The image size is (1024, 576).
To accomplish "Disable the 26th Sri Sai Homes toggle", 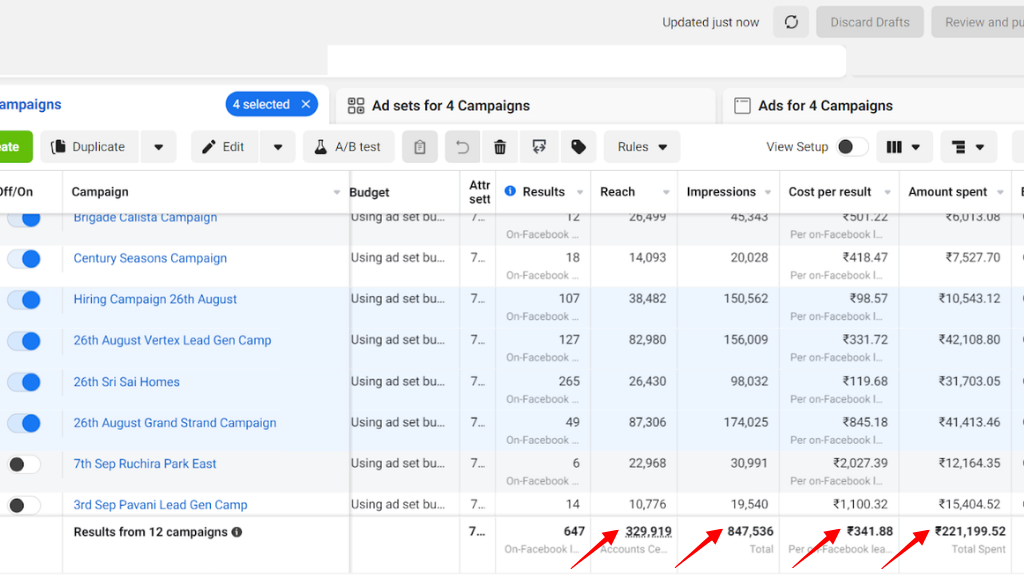I will pyautogui.click(x=24, y=382).
